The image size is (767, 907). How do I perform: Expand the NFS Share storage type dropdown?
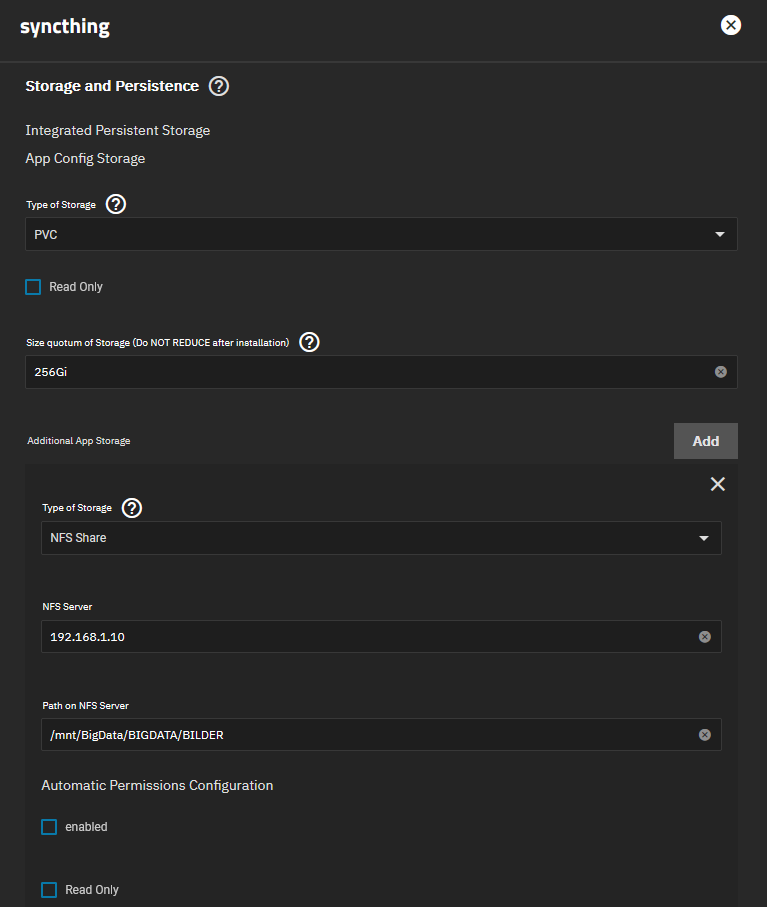tap(381, 538)
